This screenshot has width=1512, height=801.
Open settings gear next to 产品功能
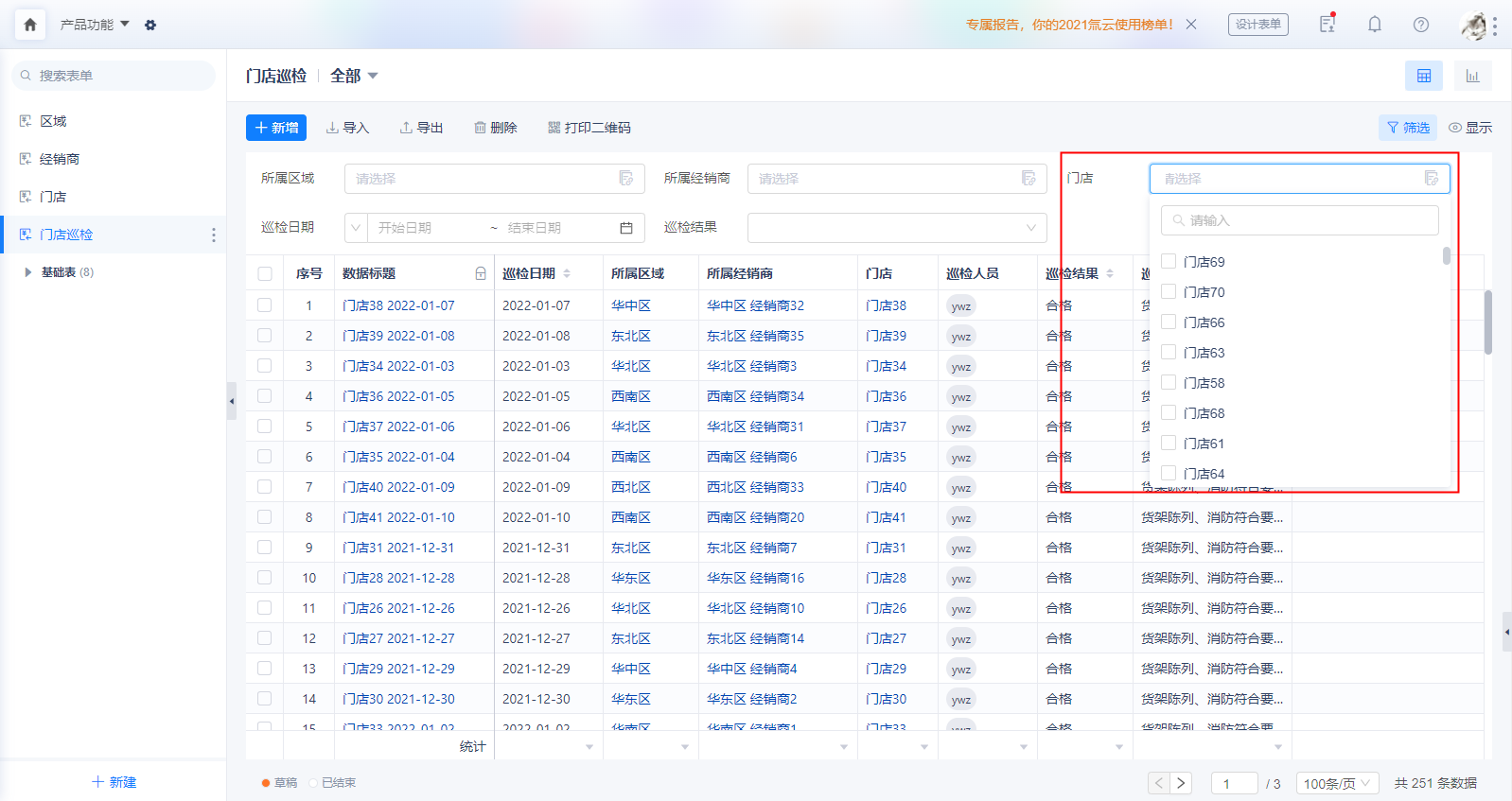[x=150, y=26]
